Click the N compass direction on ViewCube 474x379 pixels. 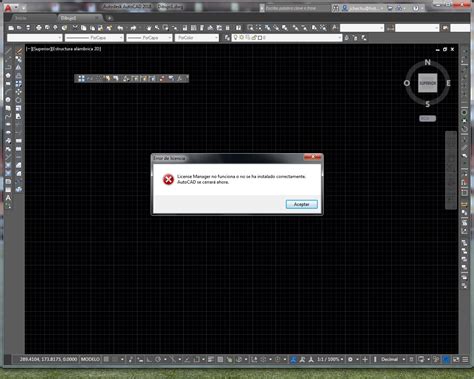[427, 62]
